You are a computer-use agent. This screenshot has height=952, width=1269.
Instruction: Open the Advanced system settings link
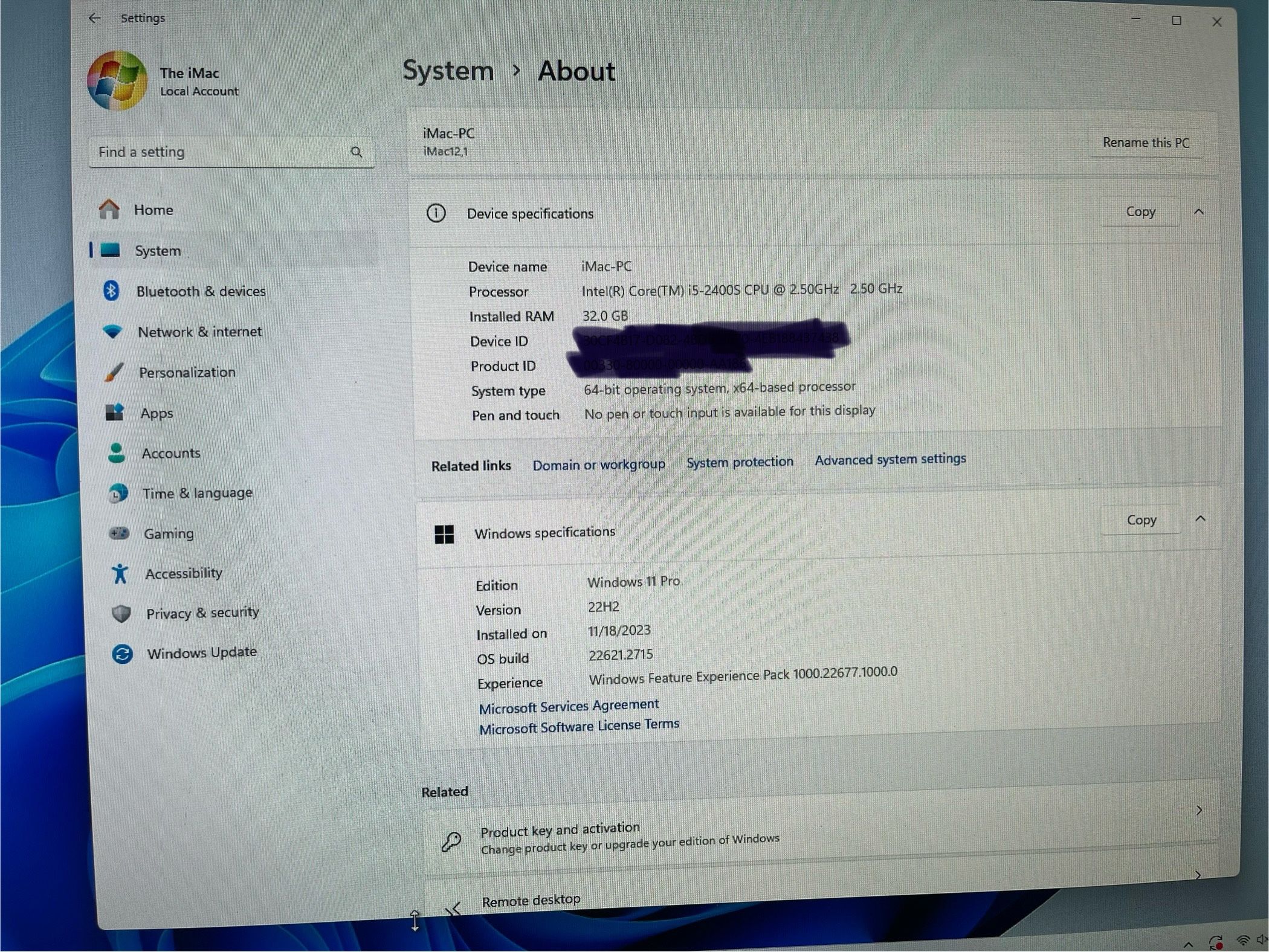(890, 460)
